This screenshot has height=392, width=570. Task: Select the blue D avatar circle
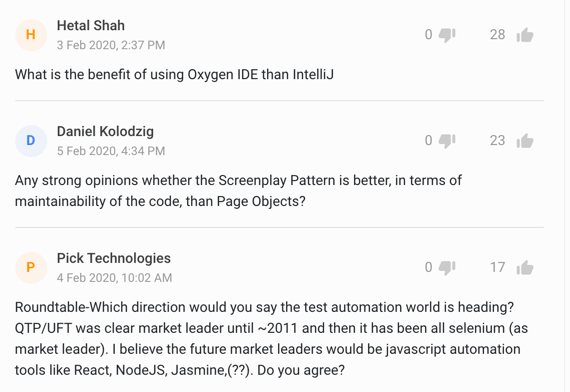coord(31,141)
